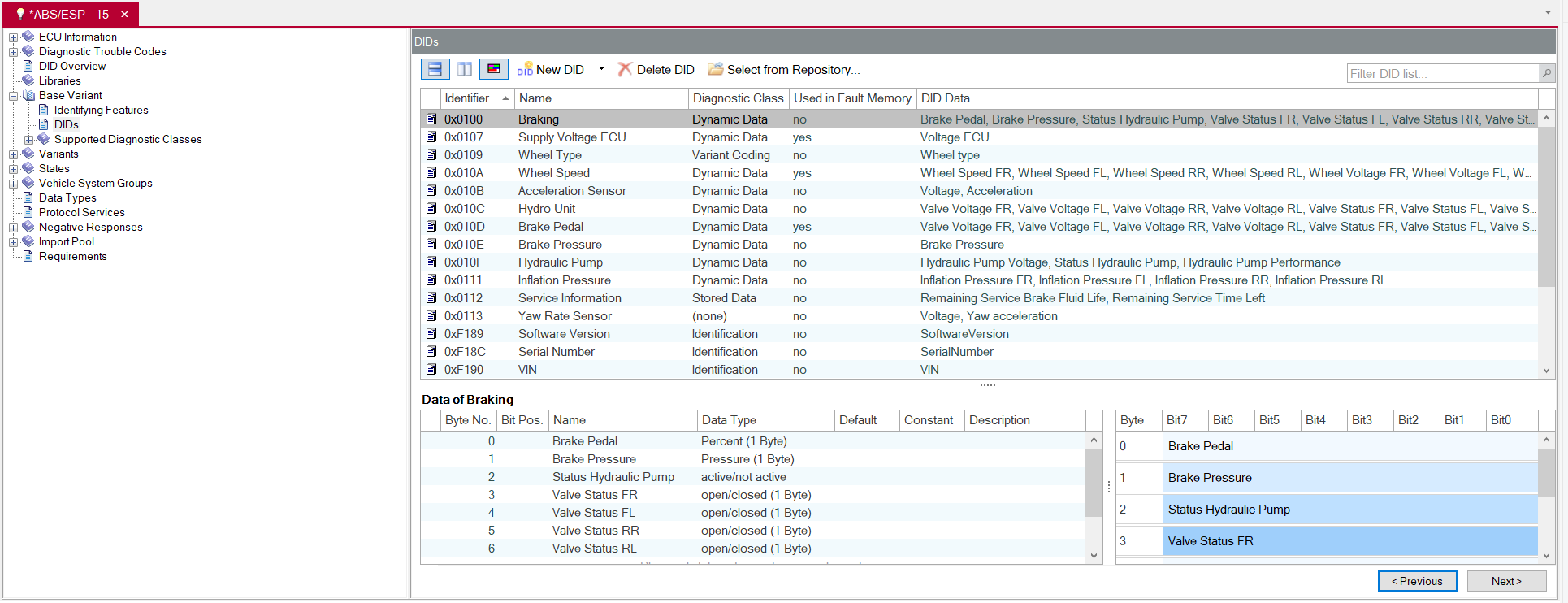Click the lightbulb icon in ABS/ESP tab
The image size is (1568, 603).
tap(20, 14)
